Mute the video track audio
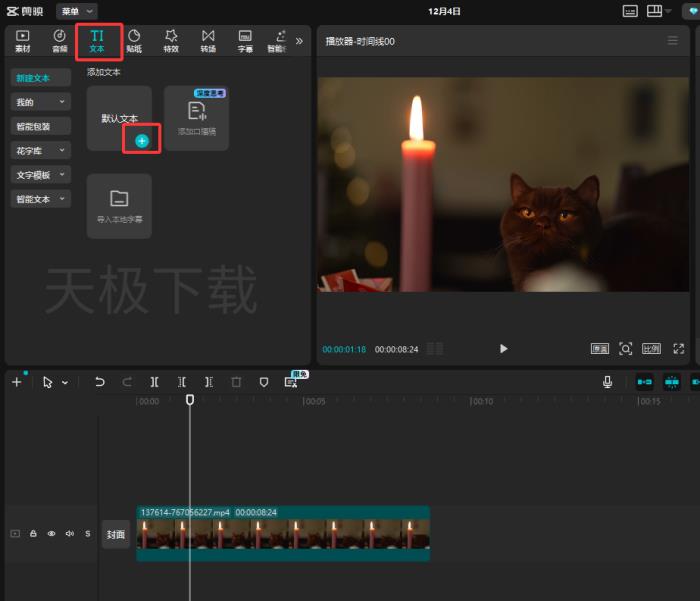The width and height of the screenshot is (700, 601). tap(69, 534)
